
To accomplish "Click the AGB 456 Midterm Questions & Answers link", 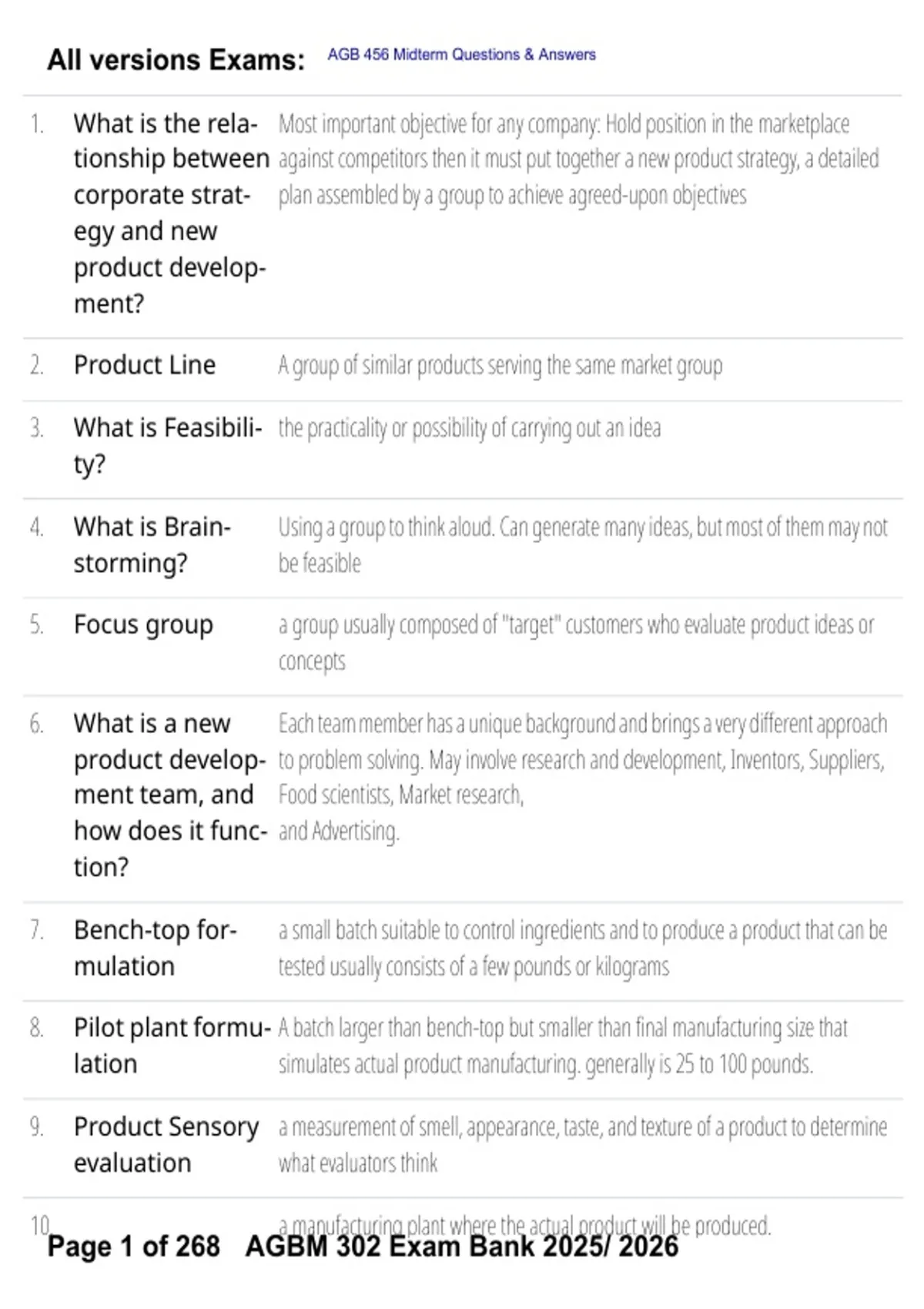I will [461, 55].
